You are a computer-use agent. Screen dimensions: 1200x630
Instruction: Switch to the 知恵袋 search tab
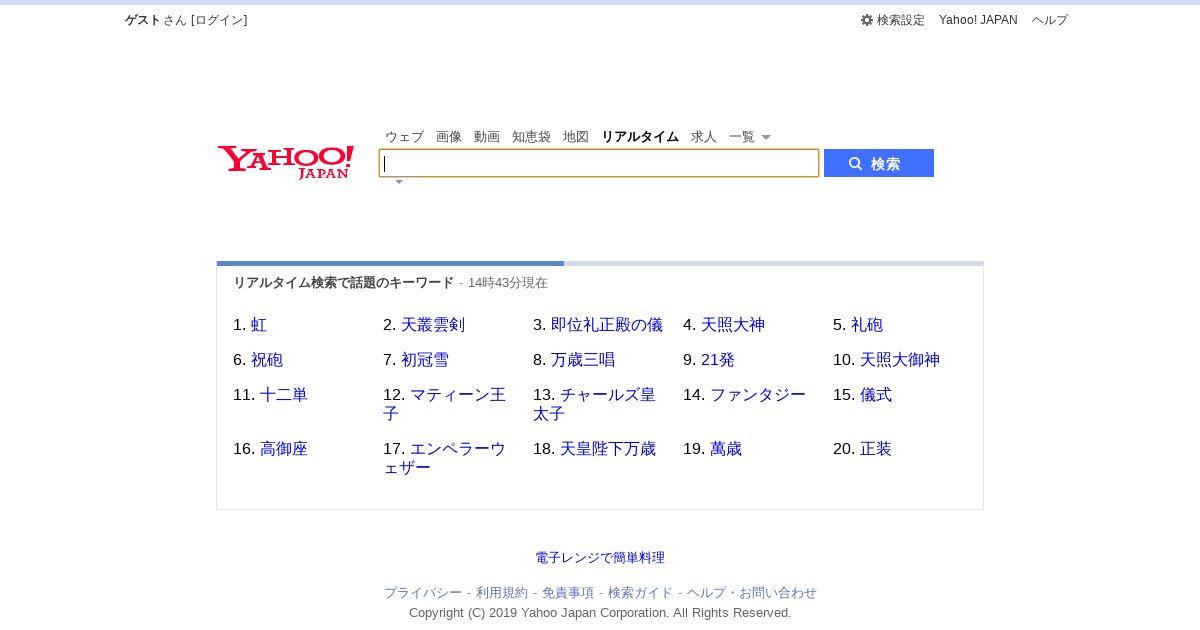pyautogui.click(x=531, y=137)
